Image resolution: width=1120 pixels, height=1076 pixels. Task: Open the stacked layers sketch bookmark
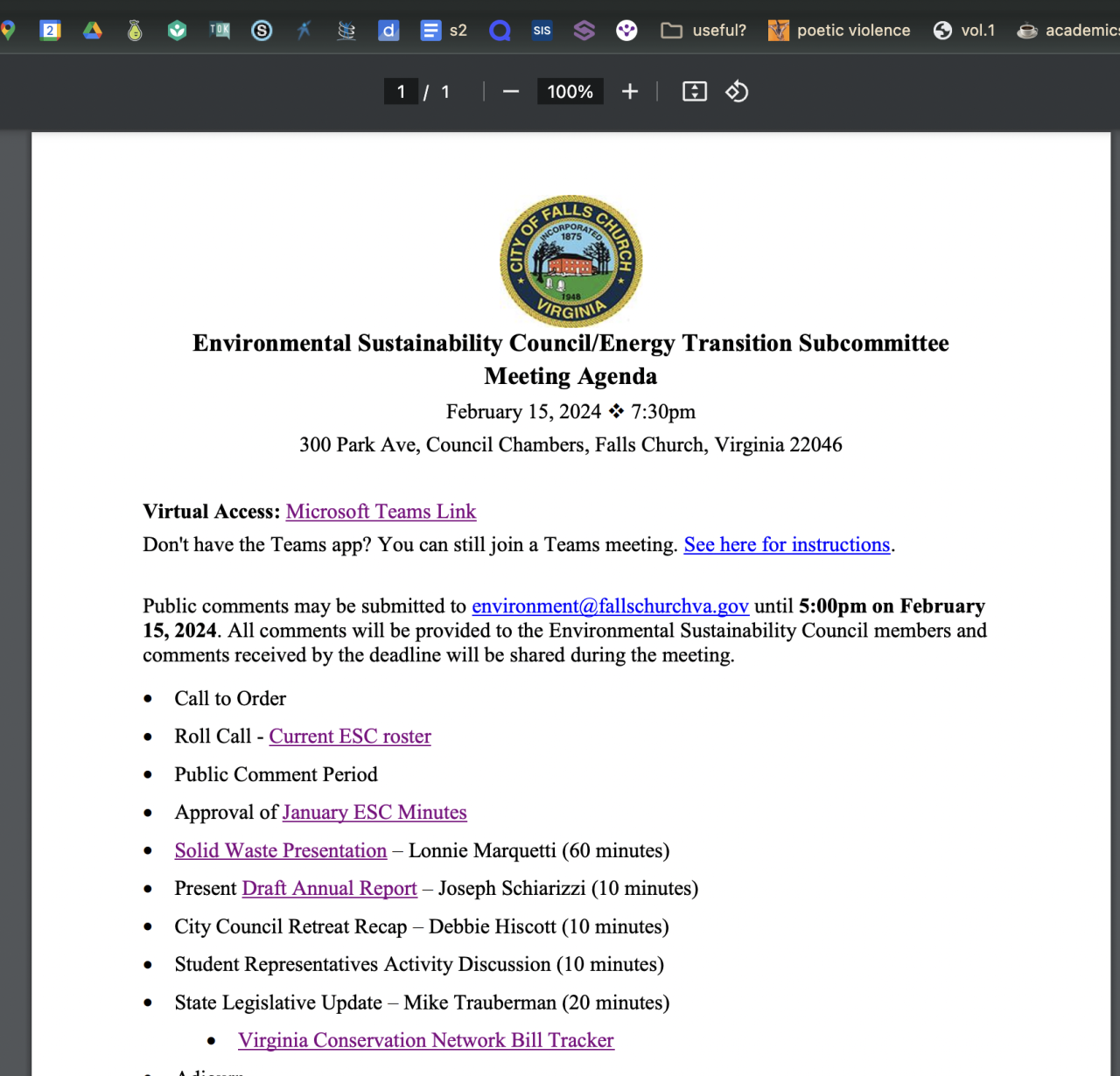pos(346,31)
